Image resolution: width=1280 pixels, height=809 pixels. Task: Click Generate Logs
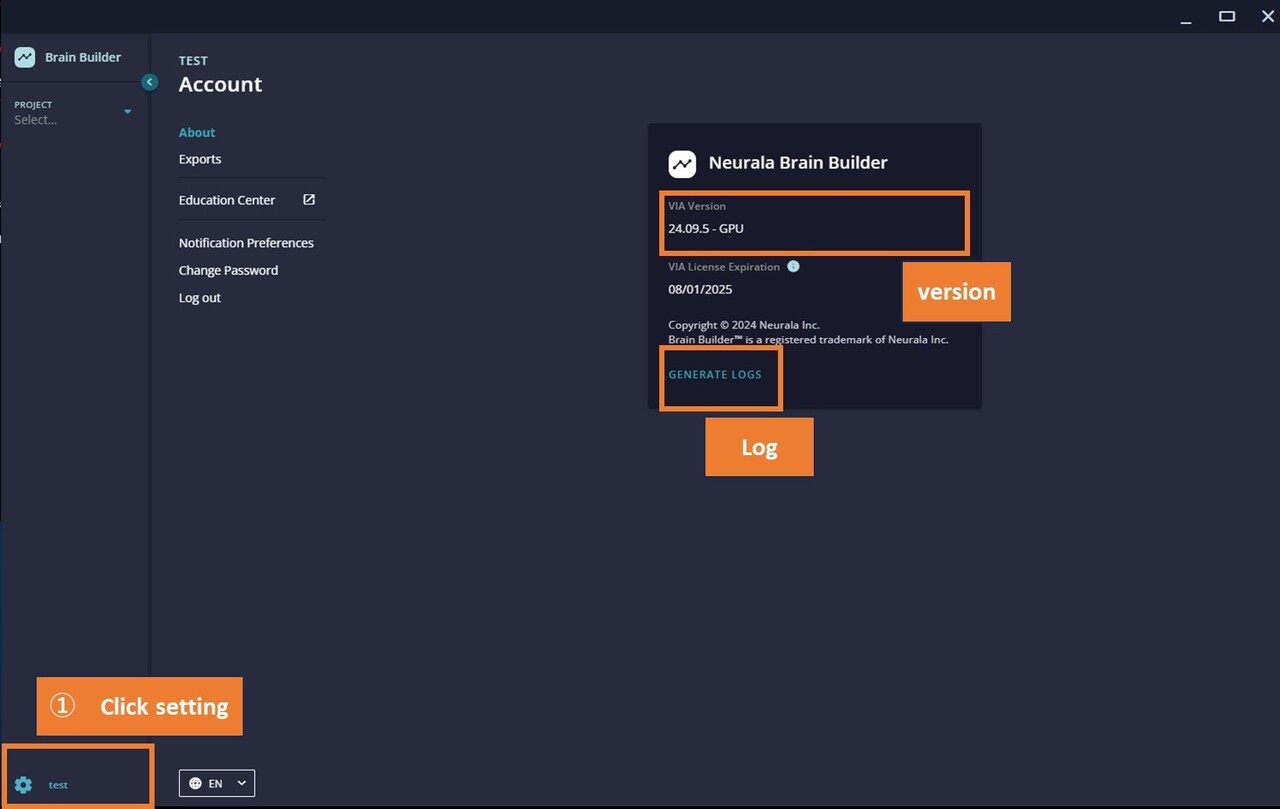(715, 375)
